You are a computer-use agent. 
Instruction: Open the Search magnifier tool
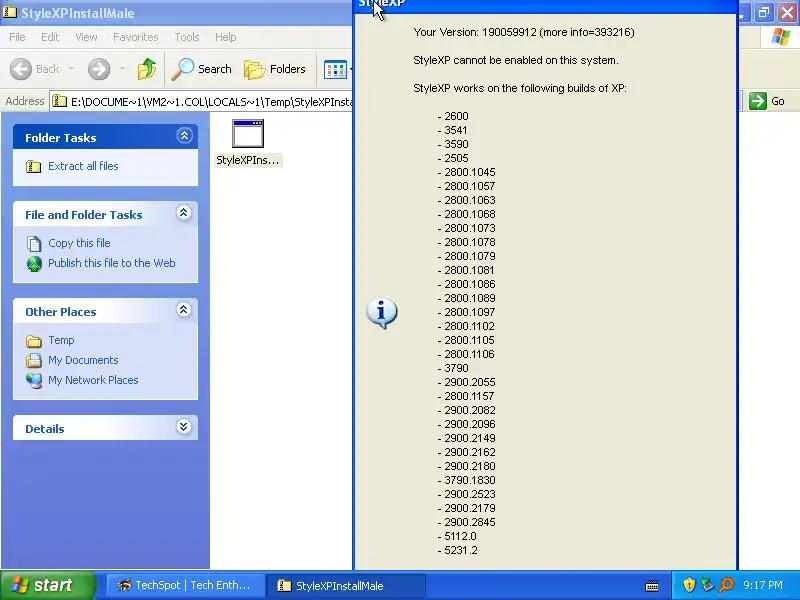(x=202, y=69)
